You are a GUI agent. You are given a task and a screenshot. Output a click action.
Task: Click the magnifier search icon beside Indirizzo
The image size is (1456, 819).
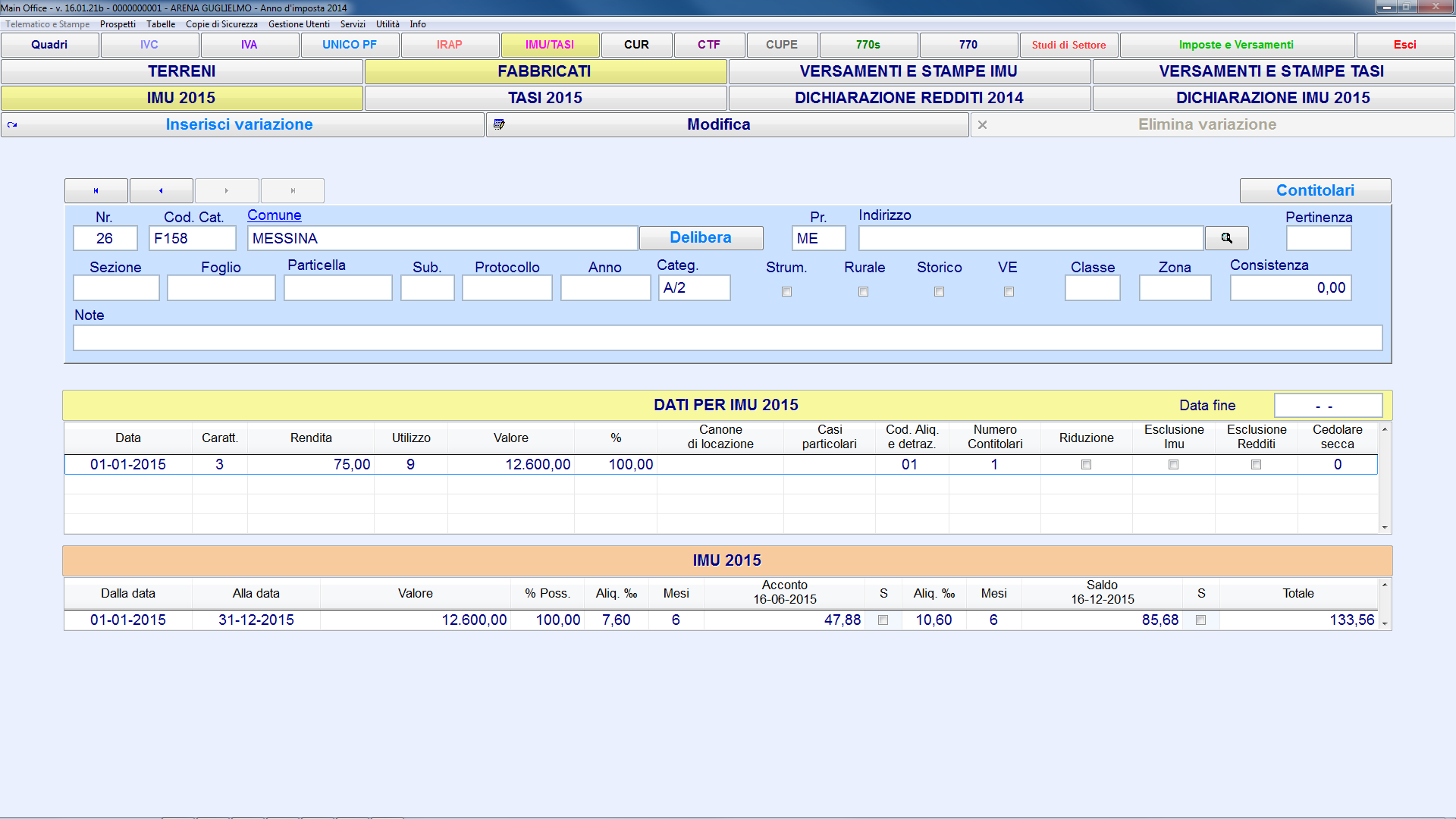[x=1226, y=238]
